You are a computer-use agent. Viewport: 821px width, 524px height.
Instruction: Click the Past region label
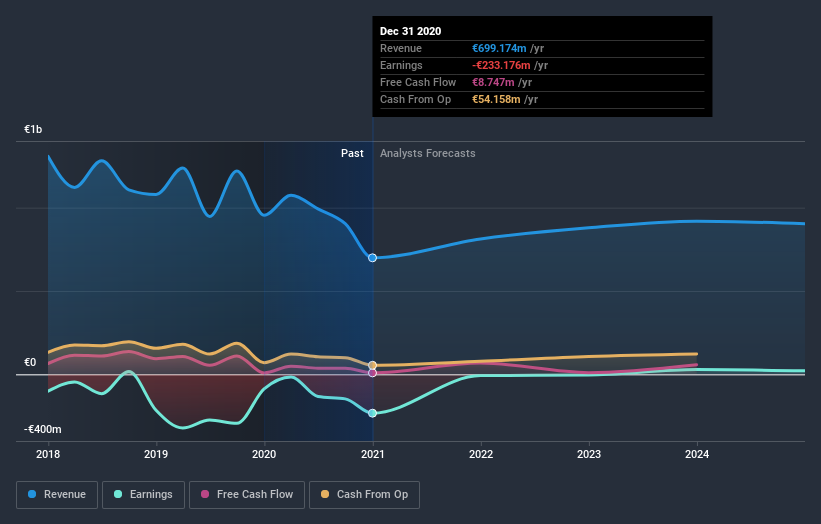point(352,153)
